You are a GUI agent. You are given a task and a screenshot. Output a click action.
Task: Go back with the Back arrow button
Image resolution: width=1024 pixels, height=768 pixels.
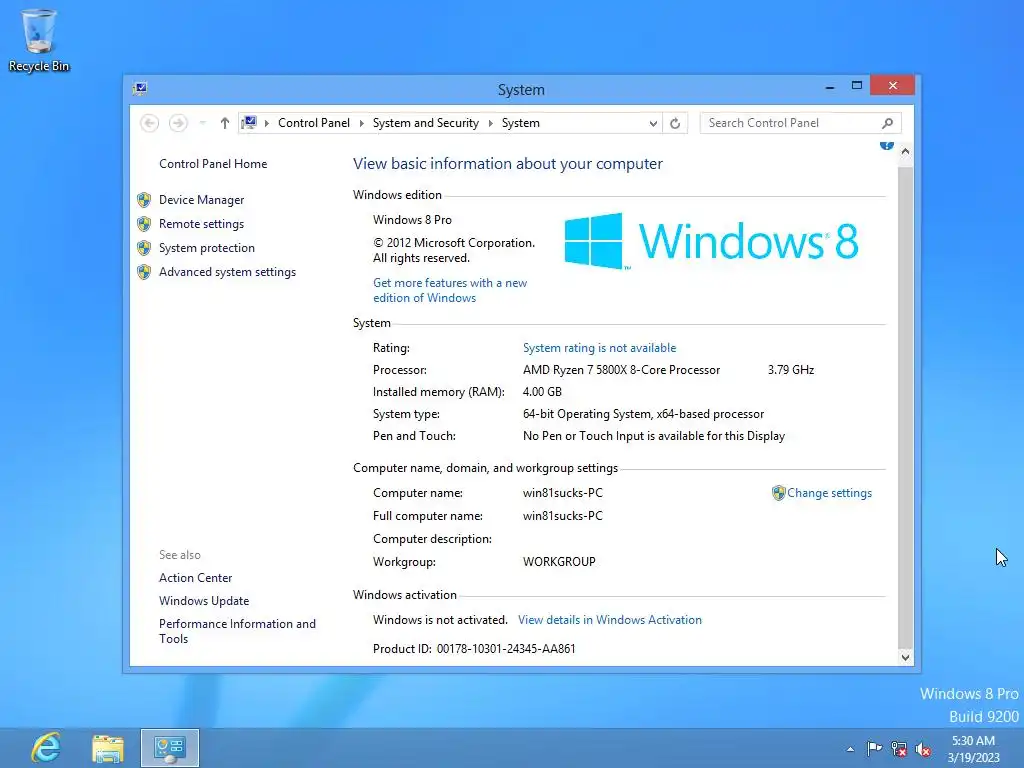click(x=150, y=123)
